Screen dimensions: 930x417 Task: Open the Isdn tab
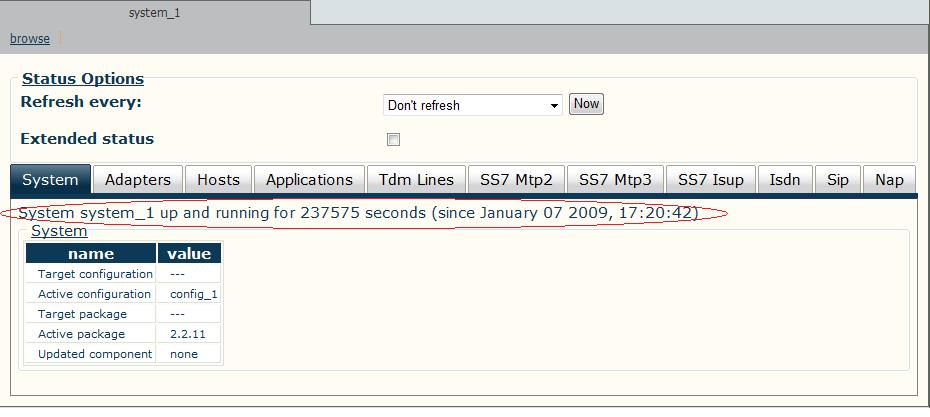tap(785, 180)
